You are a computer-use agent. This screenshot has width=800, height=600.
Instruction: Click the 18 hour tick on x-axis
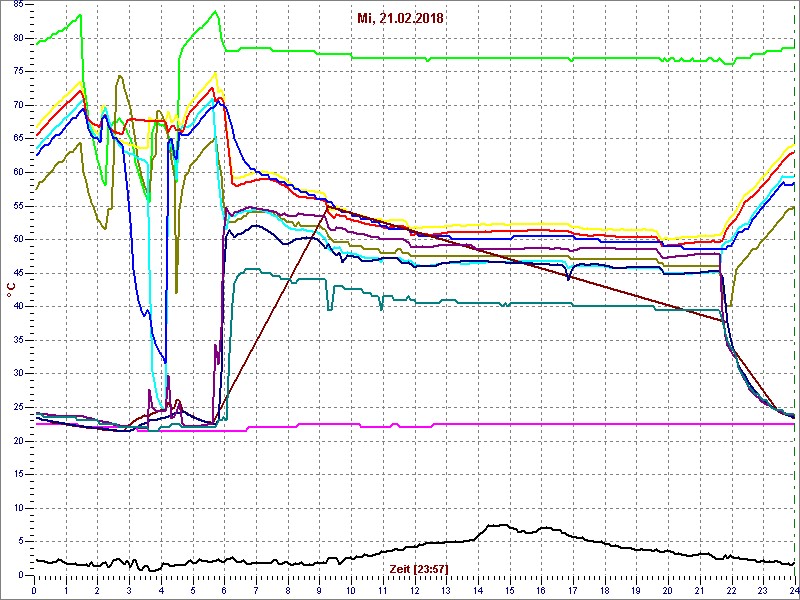(x=605, y=589)
